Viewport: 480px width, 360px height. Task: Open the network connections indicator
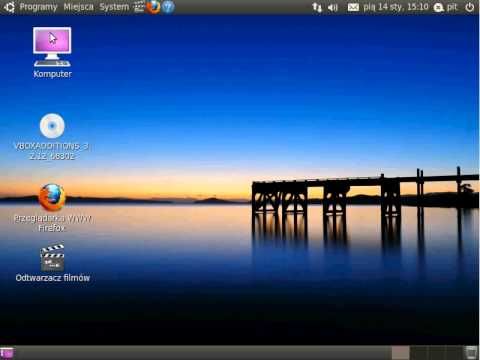(317, 7)
